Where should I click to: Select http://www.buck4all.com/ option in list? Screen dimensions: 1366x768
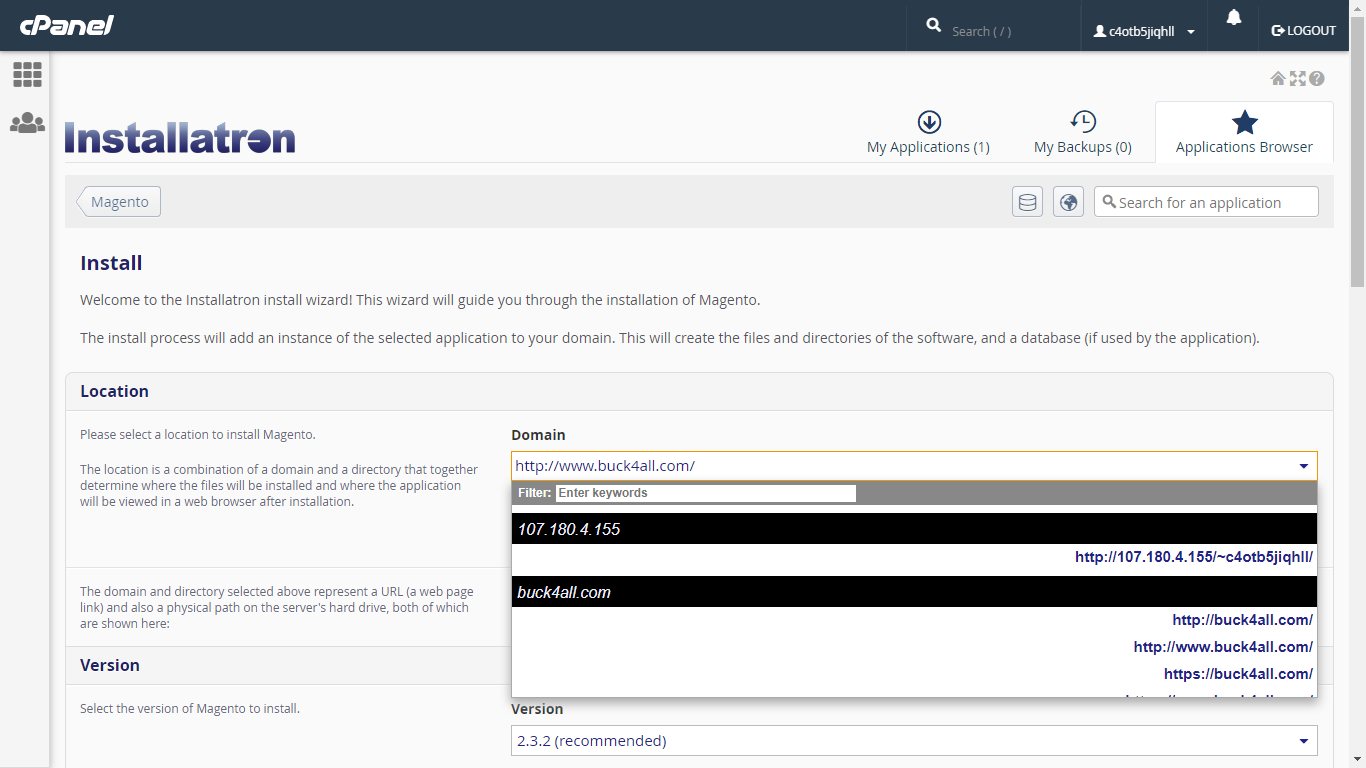tap(1223, 647)
